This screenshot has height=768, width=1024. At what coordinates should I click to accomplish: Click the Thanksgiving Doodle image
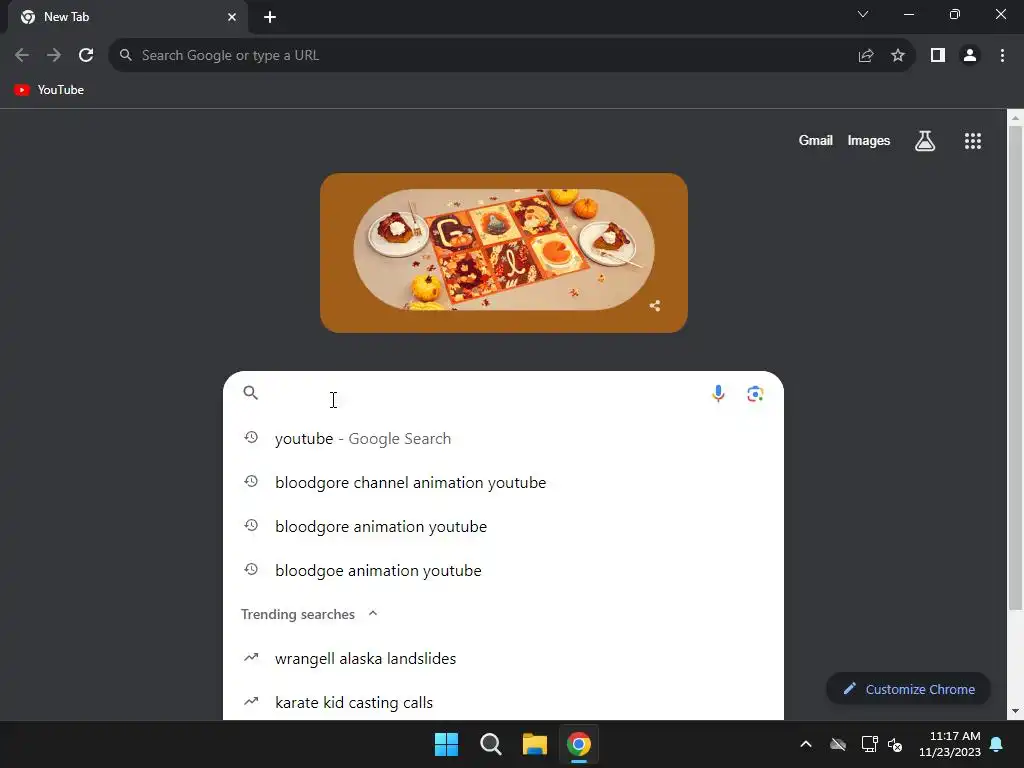504,253
